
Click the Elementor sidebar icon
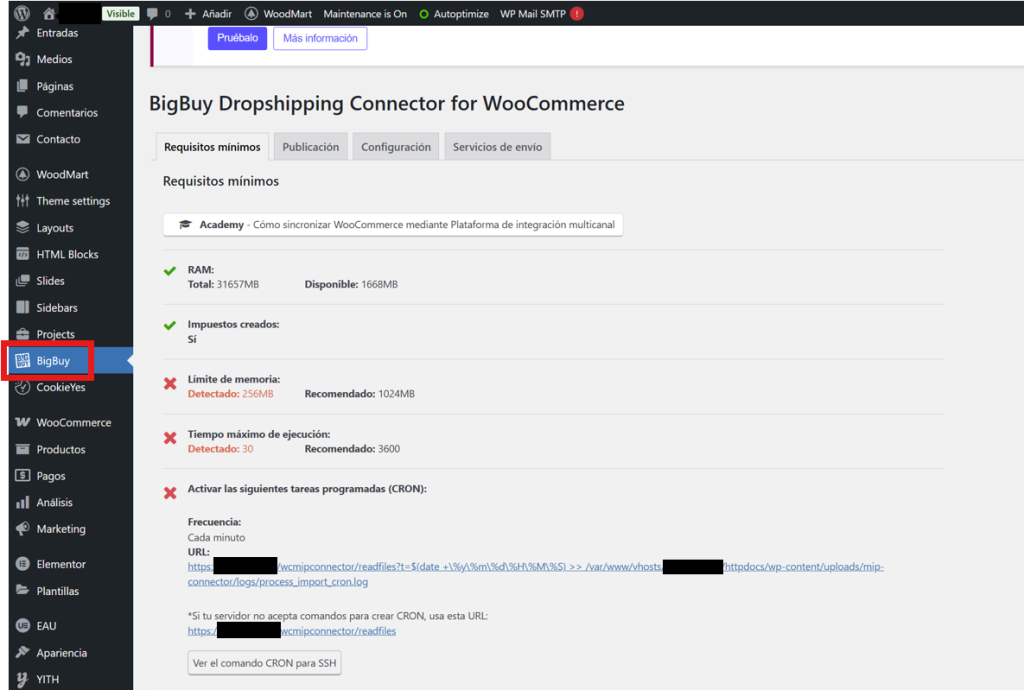tap(23, 565)
